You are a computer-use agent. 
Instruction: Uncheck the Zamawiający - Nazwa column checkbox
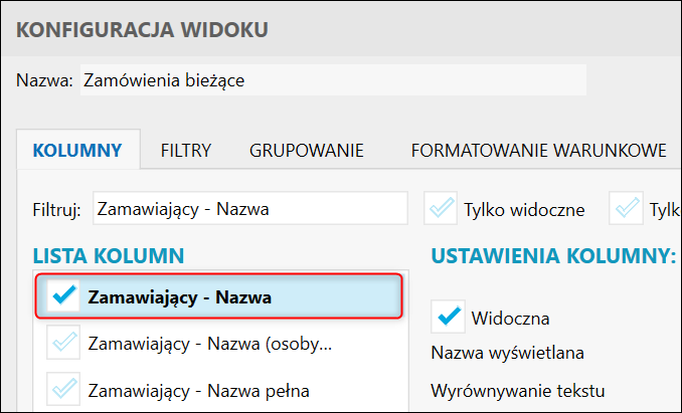coord(64,297)
